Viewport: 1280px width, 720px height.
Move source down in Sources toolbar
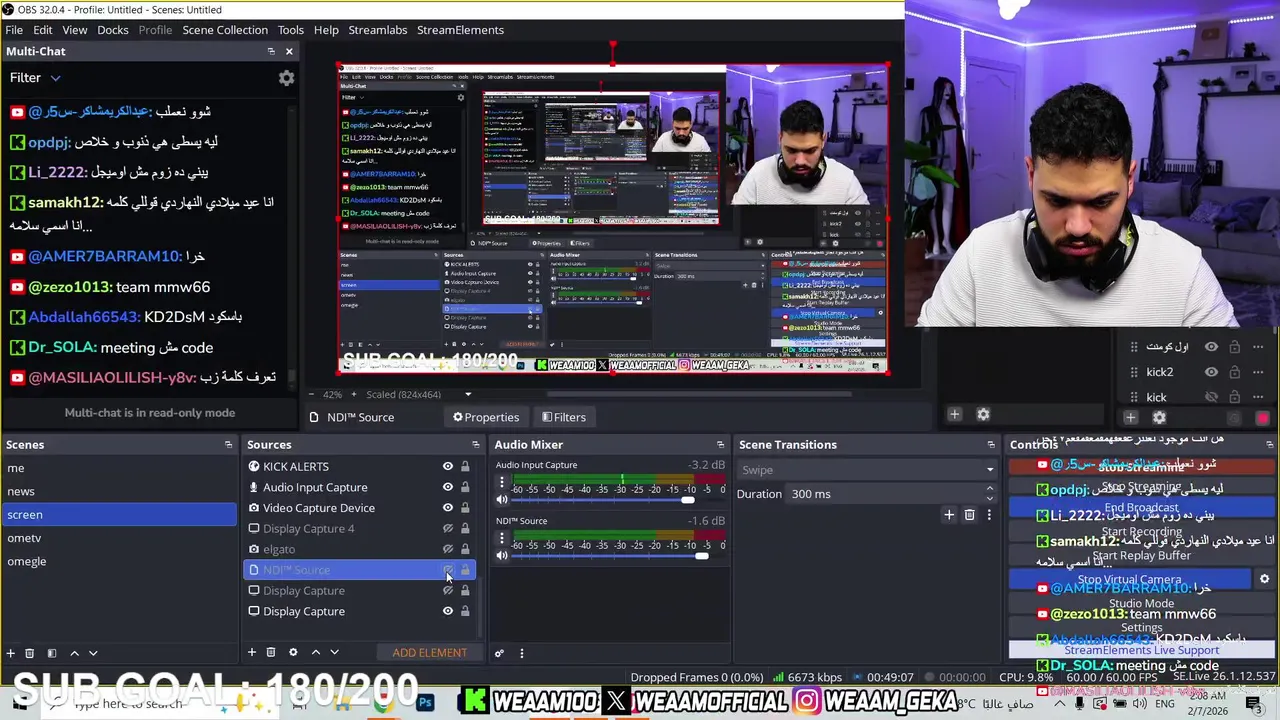coord(335,652)
